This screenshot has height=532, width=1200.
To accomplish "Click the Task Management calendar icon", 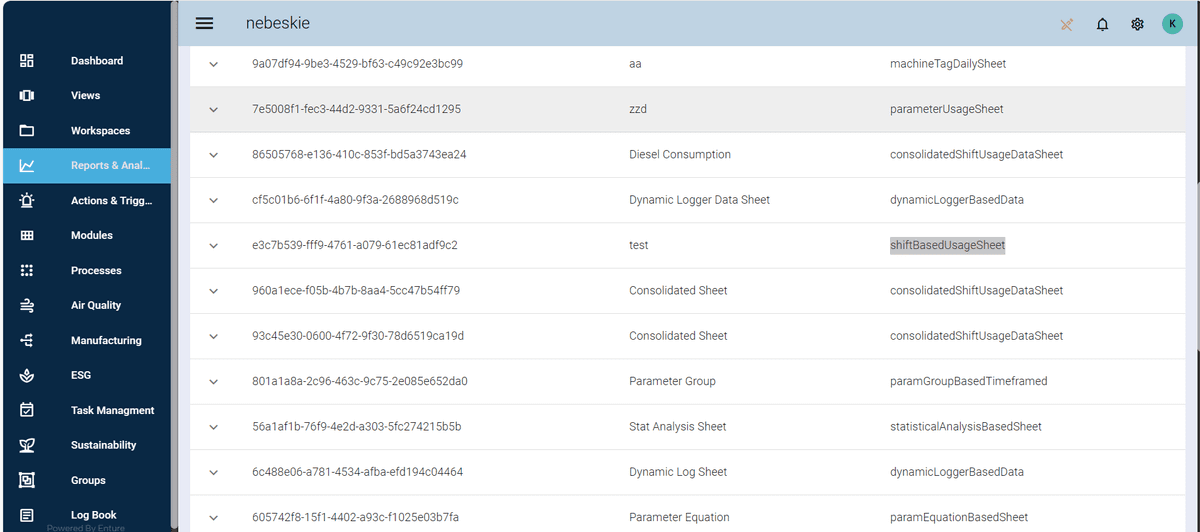I will [27, 410].
